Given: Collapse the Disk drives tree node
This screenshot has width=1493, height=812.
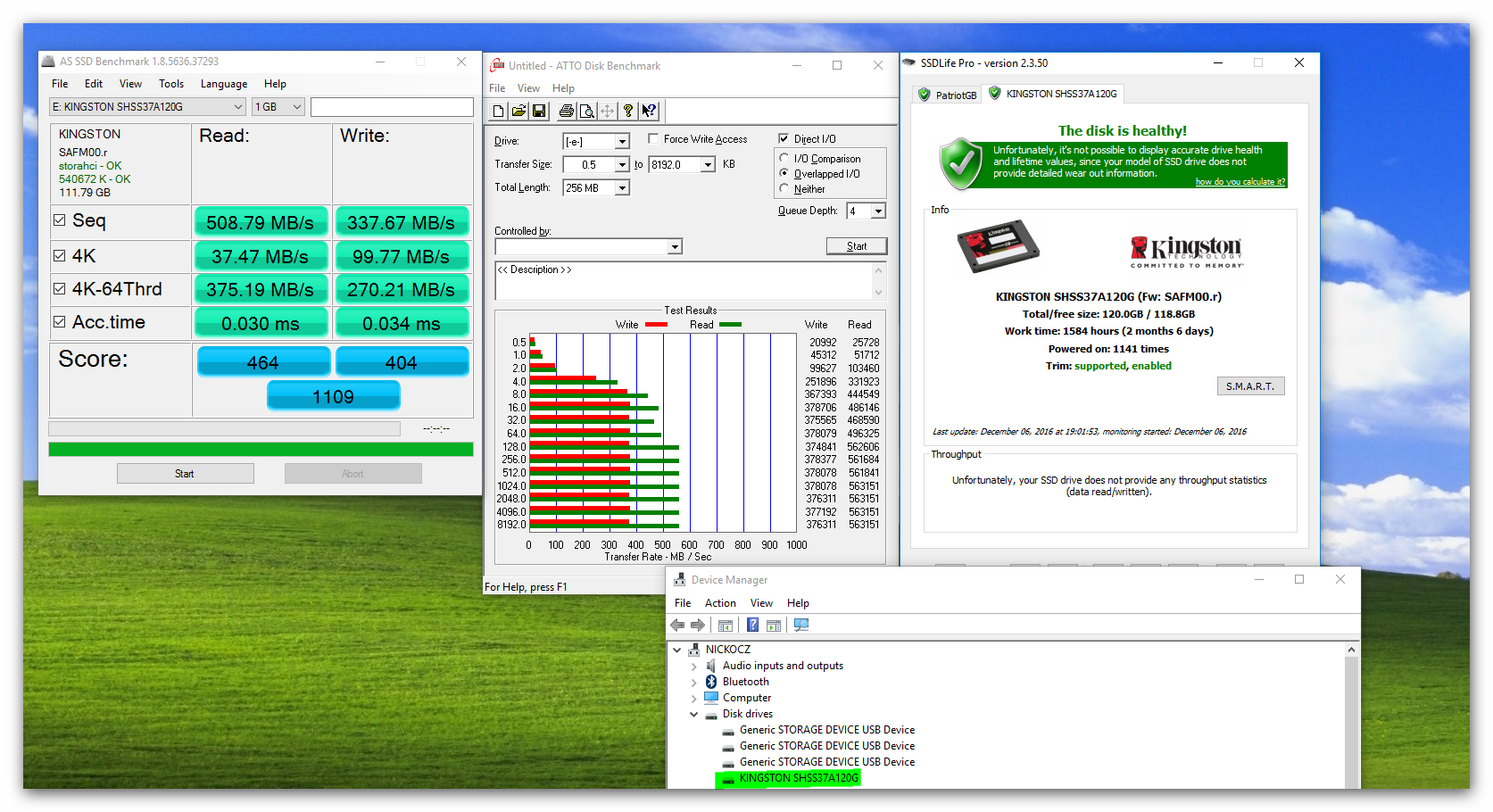Looking at the screenshot, I should click(x=694, y=714).
